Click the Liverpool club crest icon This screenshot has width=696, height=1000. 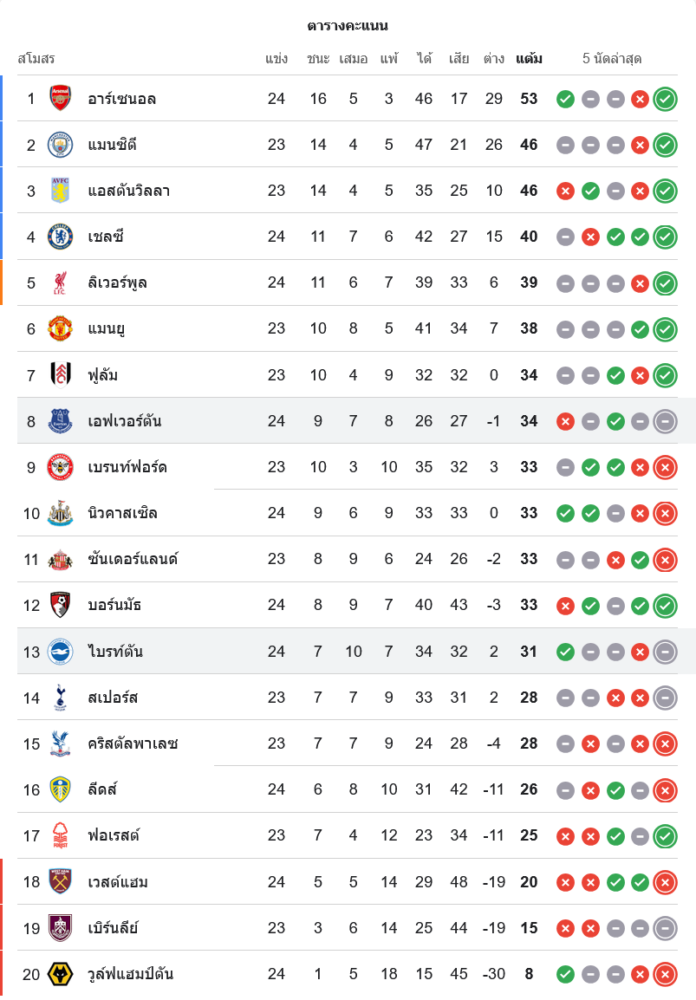61,283
